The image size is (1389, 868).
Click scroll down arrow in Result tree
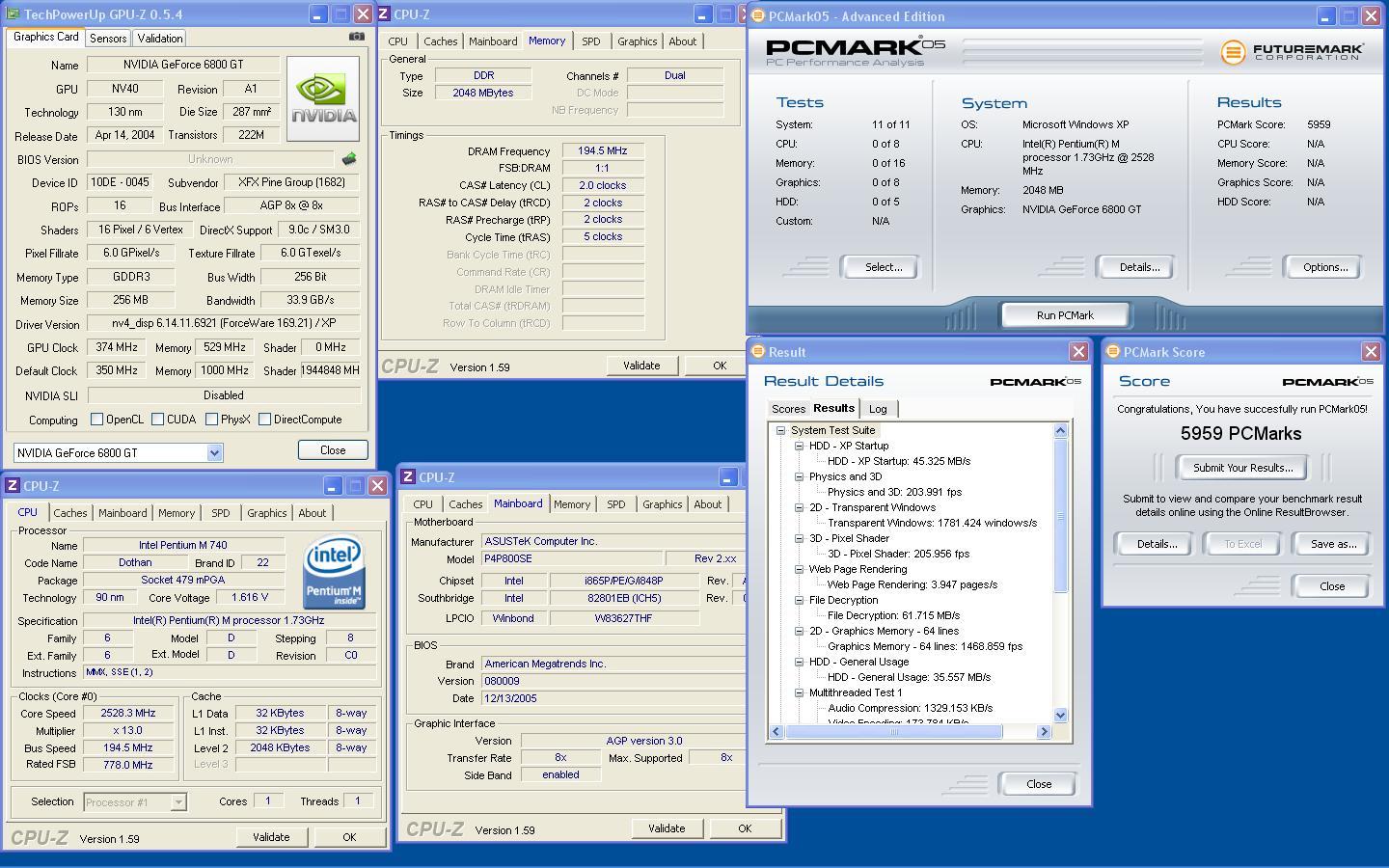pos(1061,716)
